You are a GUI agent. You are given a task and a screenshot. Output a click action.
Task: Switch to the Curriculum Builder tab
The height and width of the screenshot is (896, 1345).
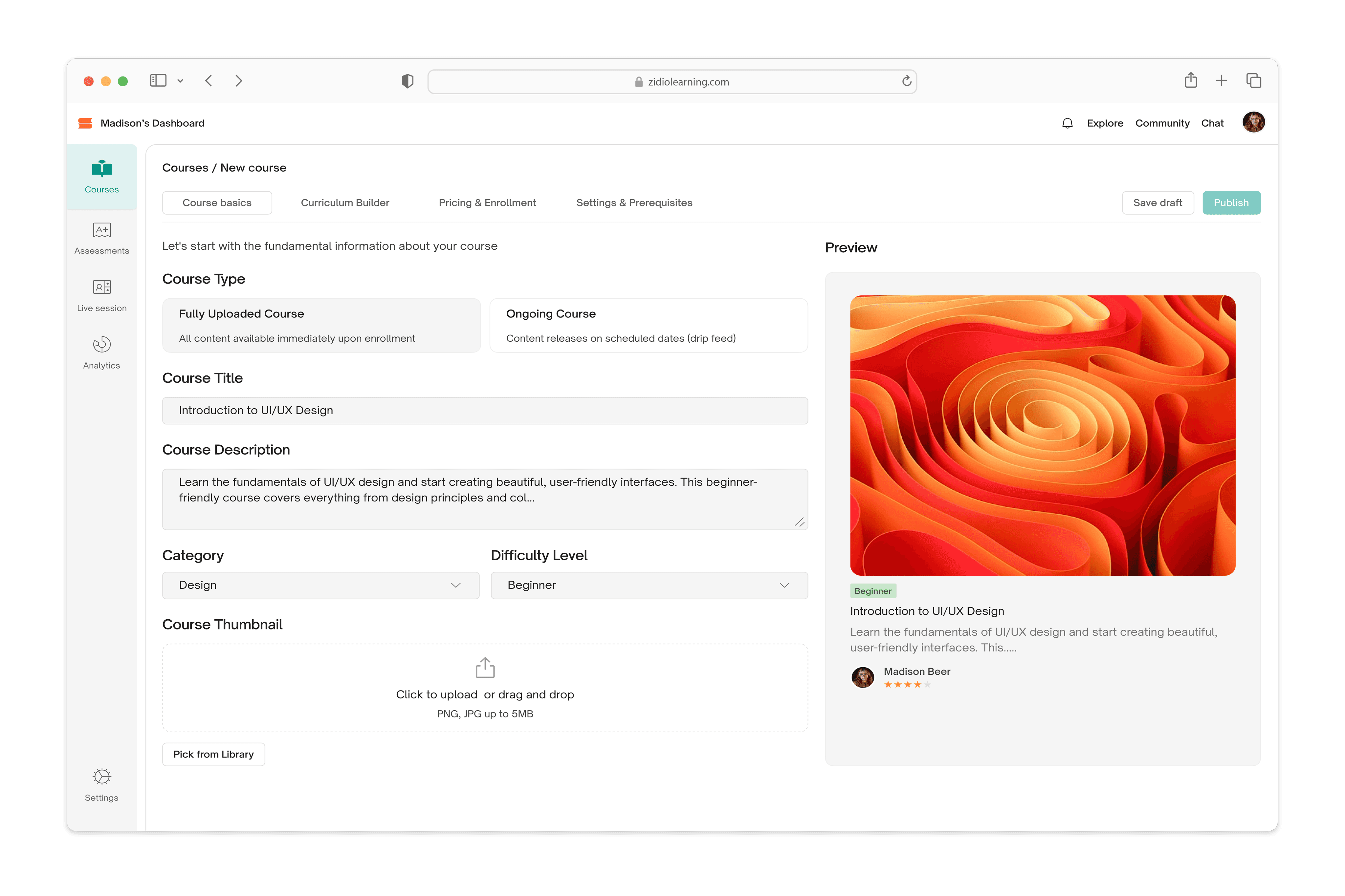pos(345,202)
